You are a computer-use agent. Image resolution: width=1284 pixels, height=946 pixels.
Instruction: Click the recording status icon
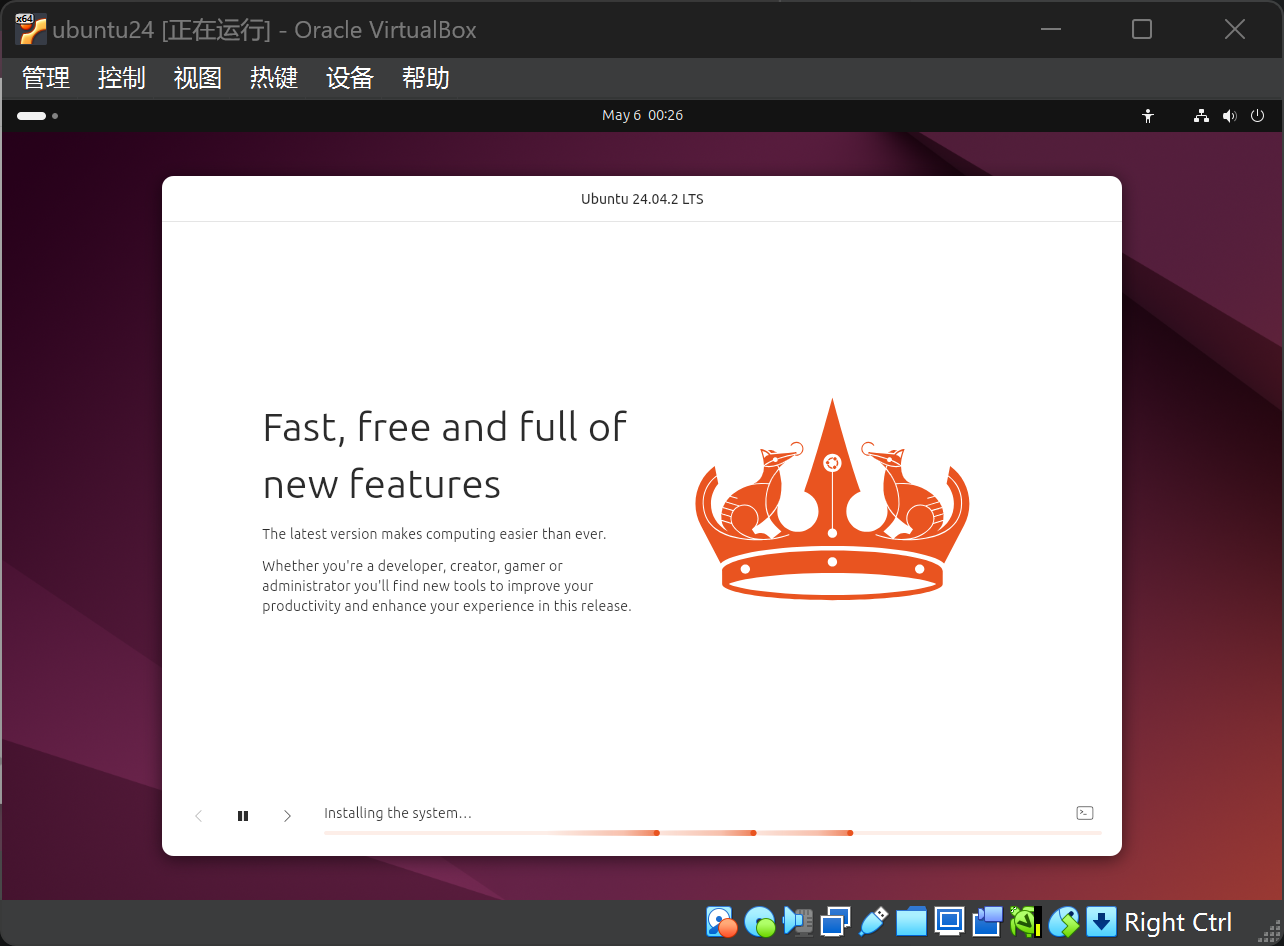pos(987,921)
